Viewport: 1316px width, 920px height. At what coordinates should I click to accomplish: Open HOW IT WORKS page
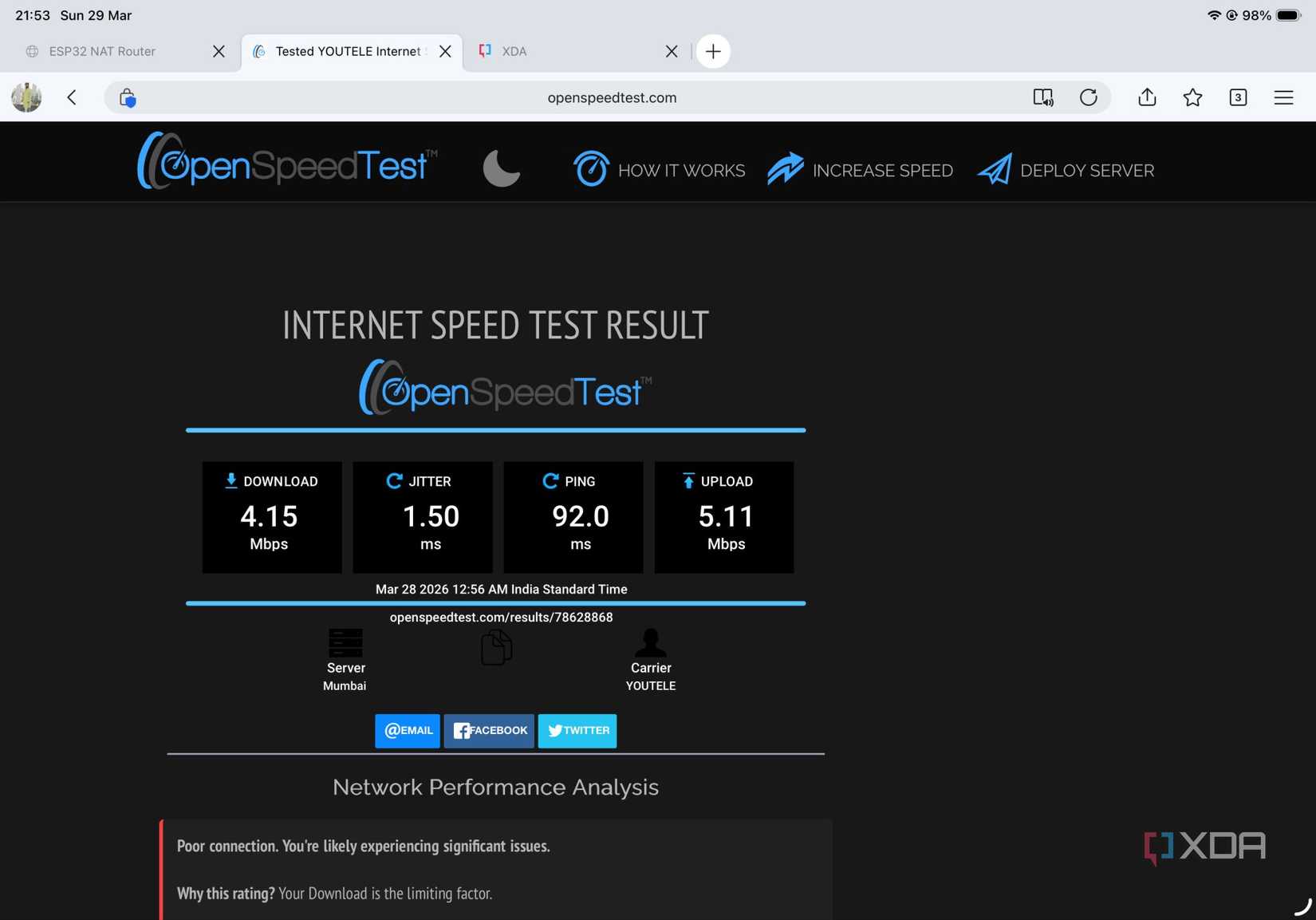pyautogui.click(x=659, y=169)
